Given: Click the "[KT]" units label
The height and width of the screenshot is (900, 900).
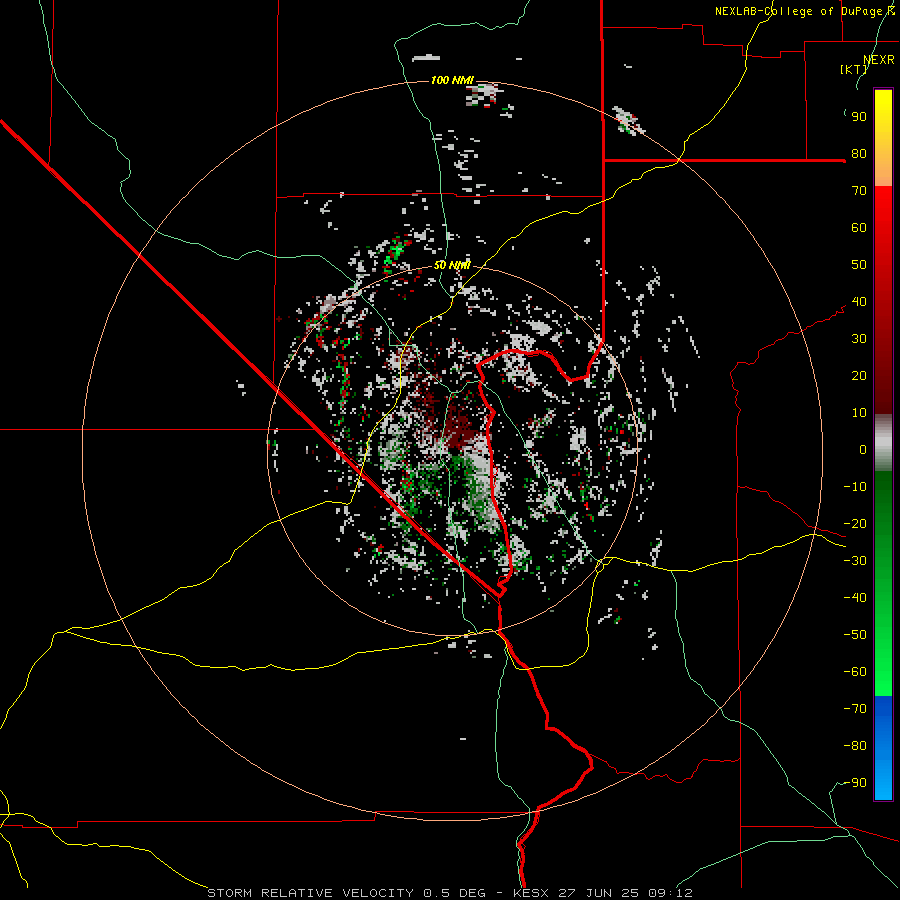Looking at the screenshot, I should pyautogui.click(x=854, y=69).
